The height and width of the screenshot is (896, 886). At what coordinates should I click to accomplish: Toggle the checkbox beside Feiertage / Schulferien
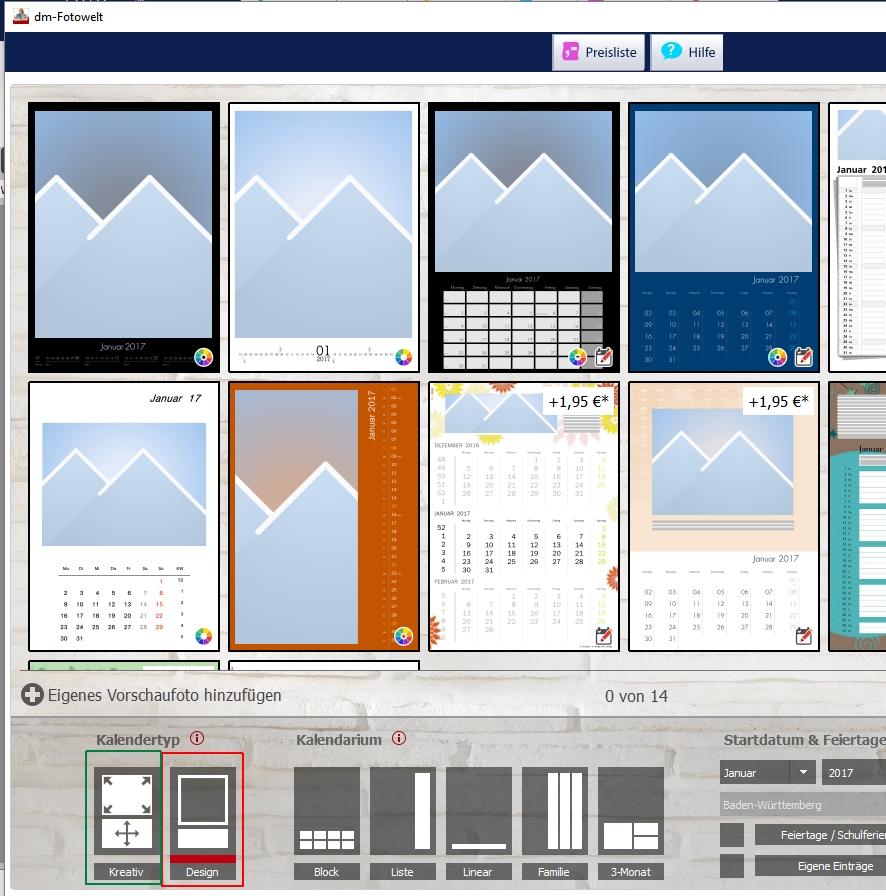click(732, 835)
